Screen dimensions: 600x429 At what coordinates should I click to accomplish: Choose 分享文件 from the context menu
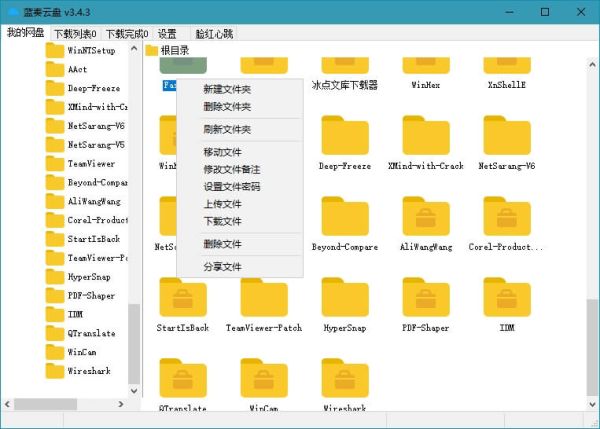223,267
